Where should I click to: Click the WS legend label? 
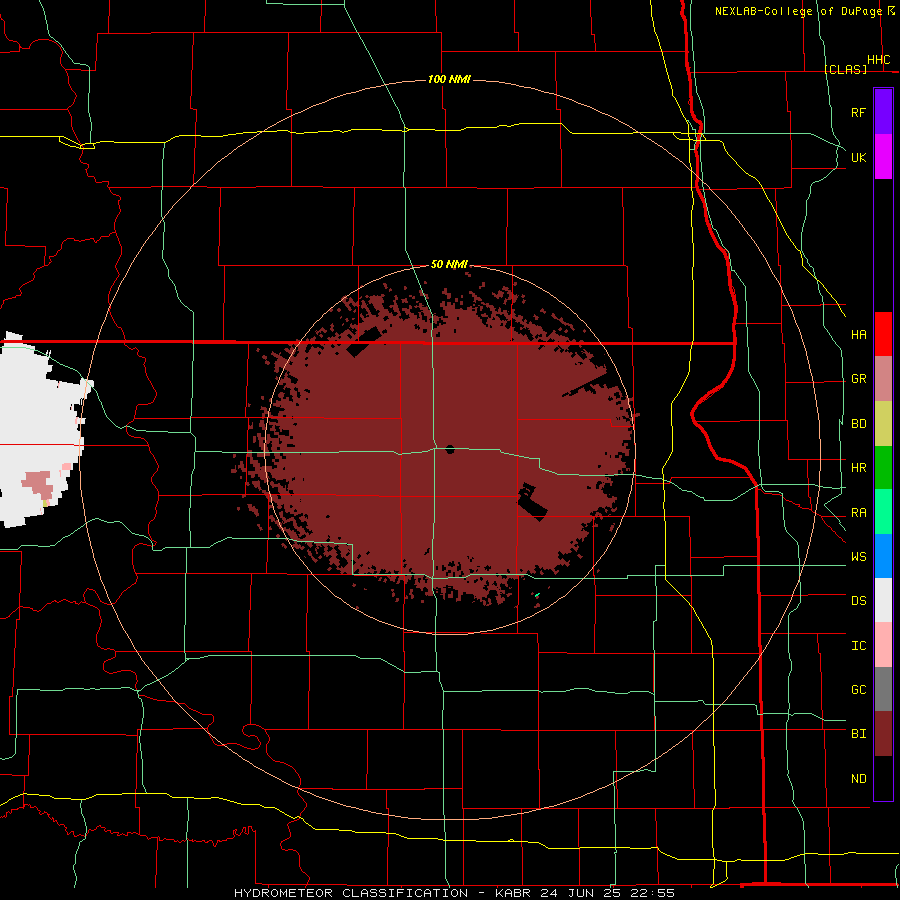coord(858,557)
